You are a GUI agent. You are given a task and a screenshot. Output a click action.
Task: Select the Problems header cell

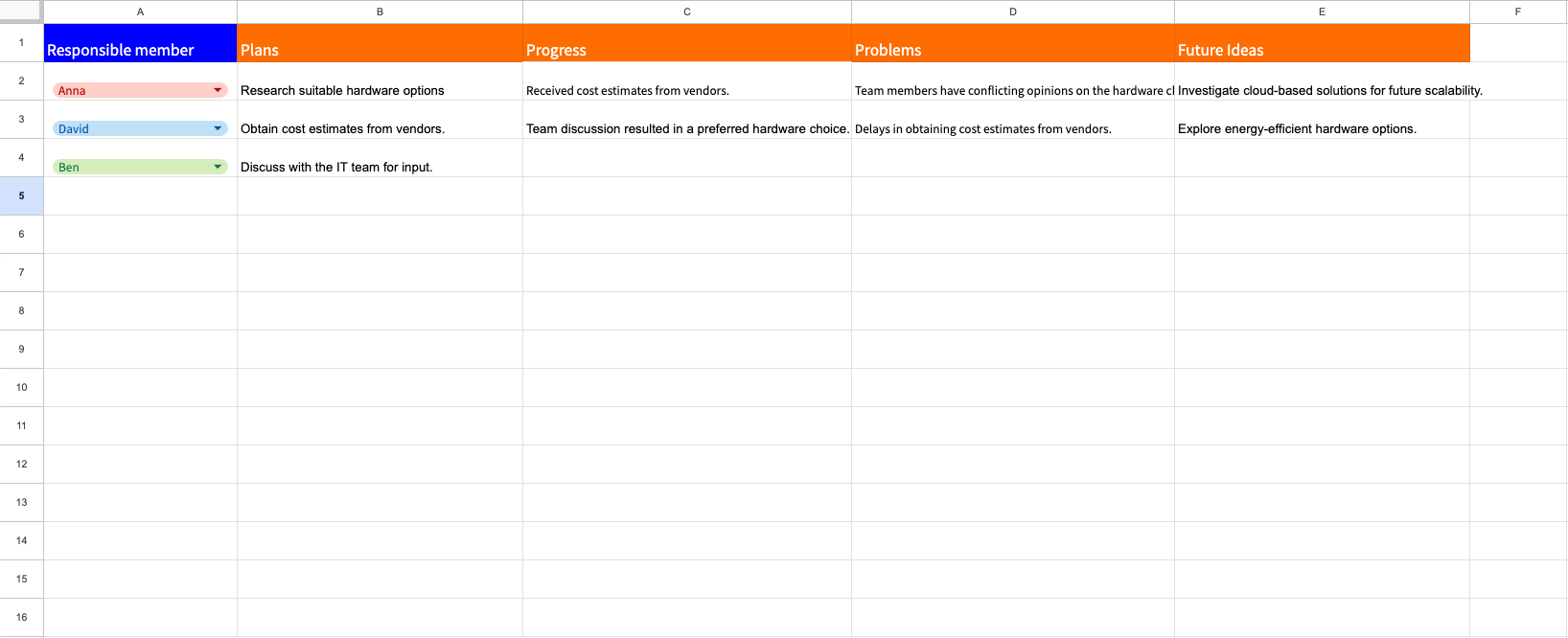tap(1013, 43)
